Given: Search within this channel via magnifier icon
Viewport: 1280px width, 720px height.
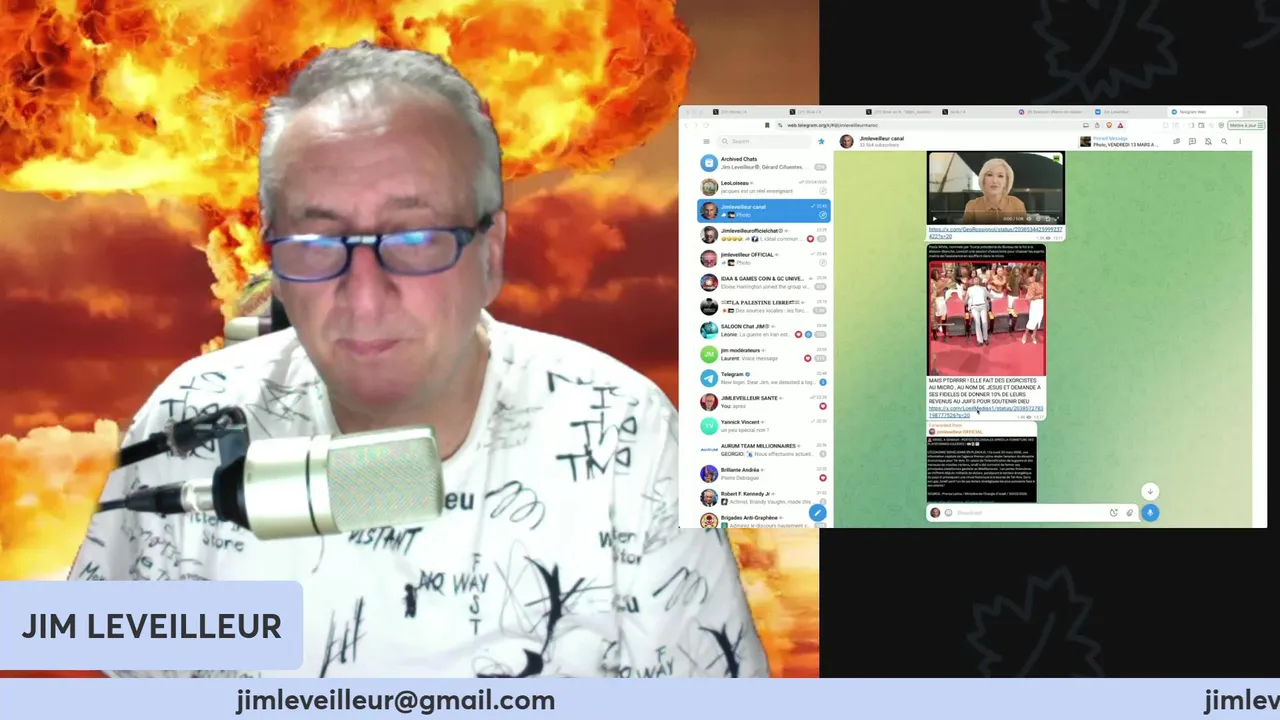Looking at the screenshot, I should coord(1224,141).
